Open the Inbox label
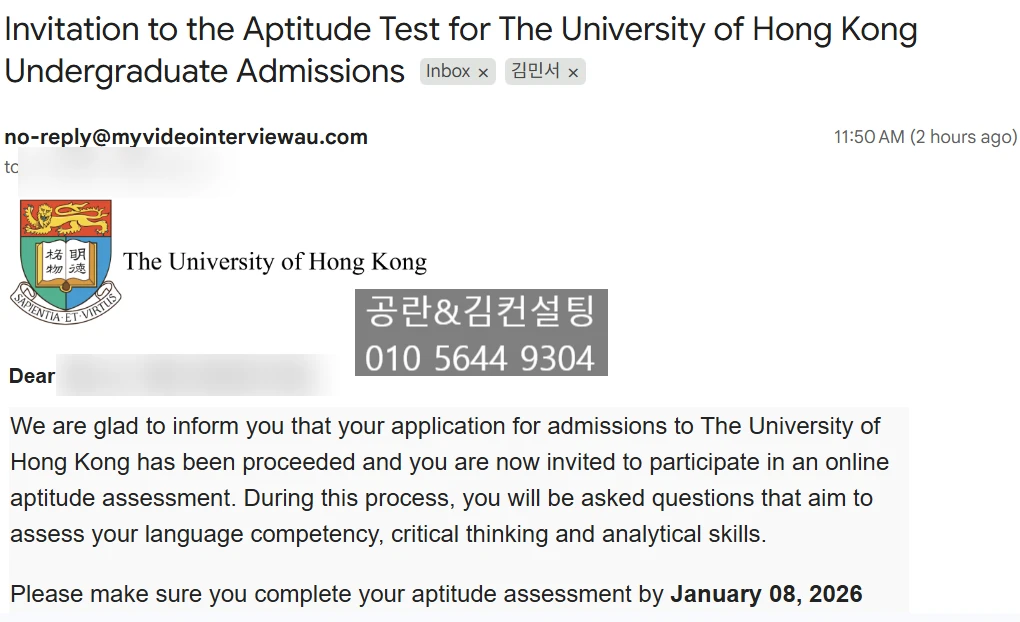The width and height of the screenshot is (1020, 622). pyautogui.click(x=447, y=71)
